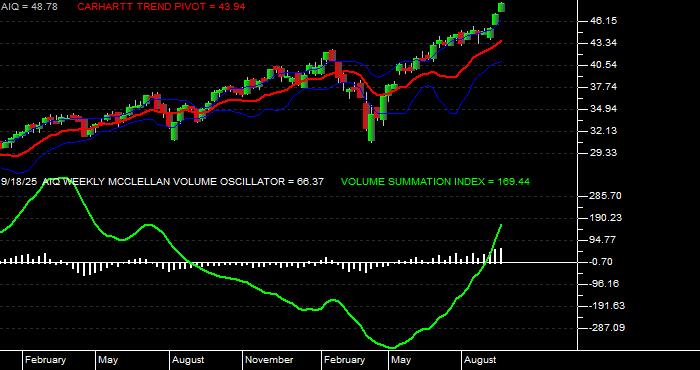Click the red trend pivot line's latest endpoint
700x370 pixels.
point(501,41)
